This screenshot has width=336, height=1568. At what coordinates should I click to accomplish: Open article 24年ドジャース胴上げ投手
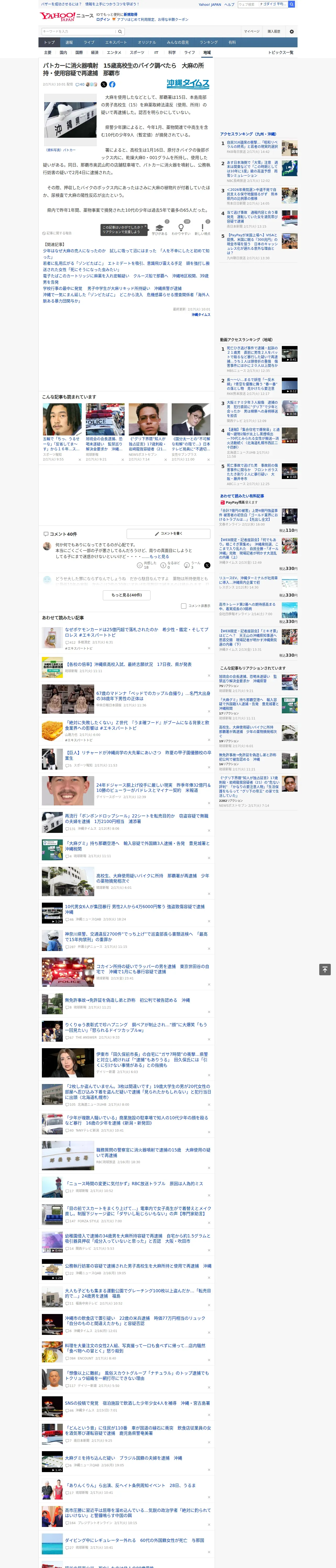click(153, 787)
